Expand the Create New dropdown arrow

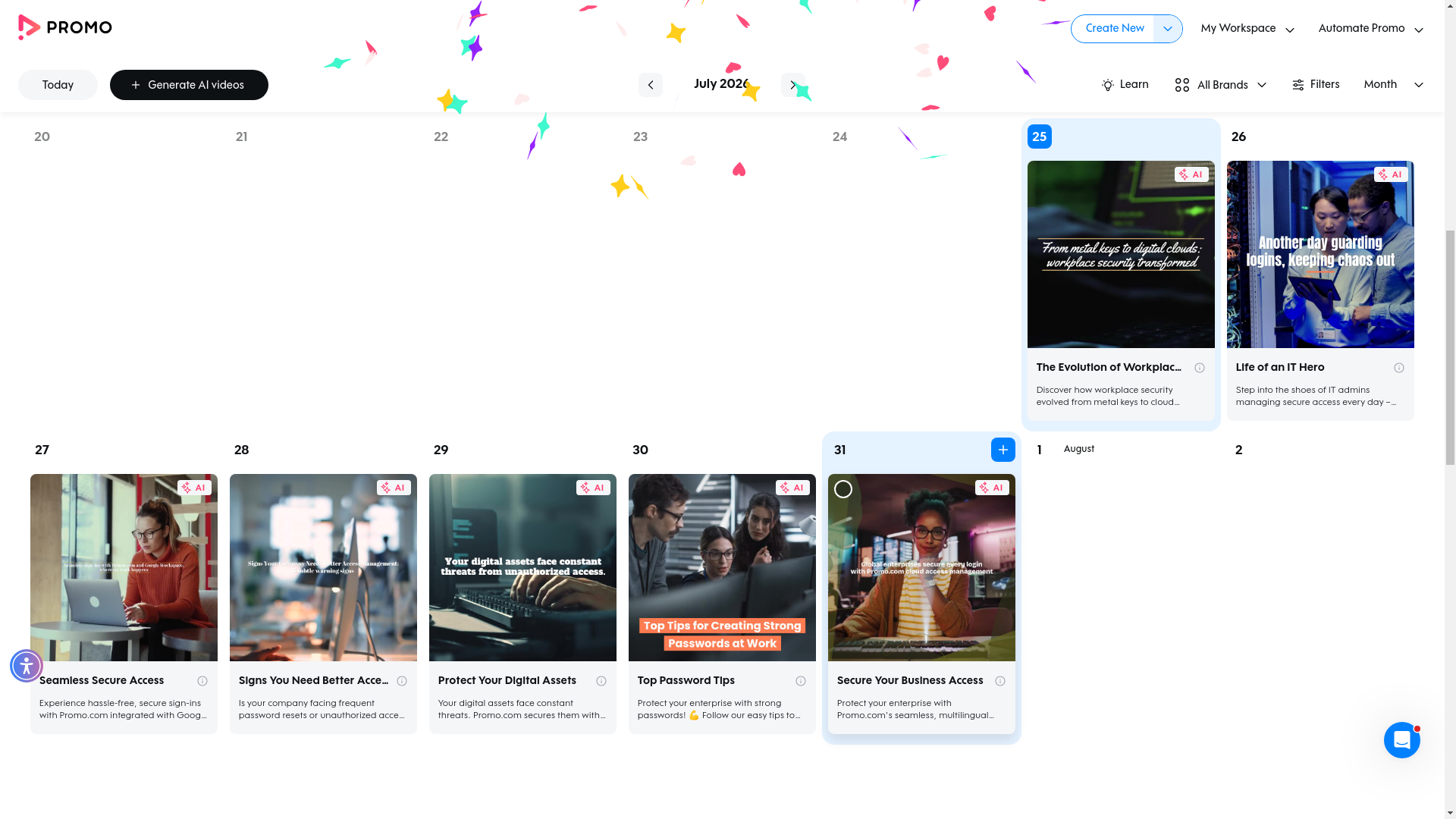(x=1168, y=29)
